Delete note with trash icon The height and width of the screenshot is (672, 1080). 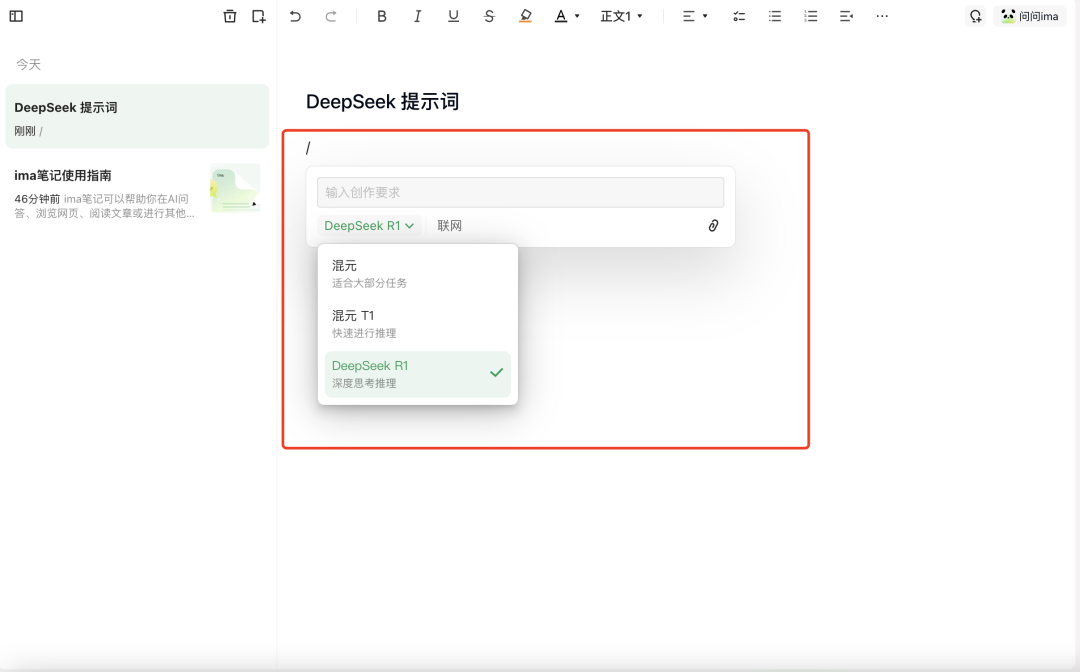pos(230,16)
